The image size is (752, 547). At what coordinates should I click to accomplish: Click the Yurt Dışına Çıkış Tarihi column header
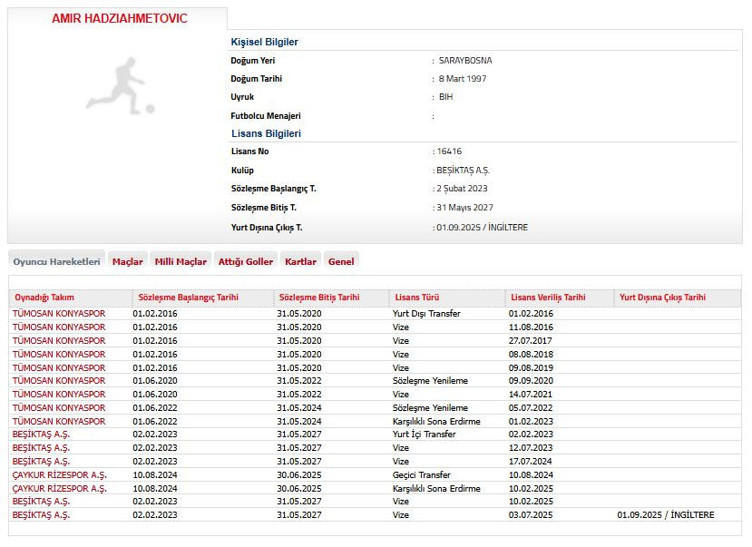pos(662,297)
